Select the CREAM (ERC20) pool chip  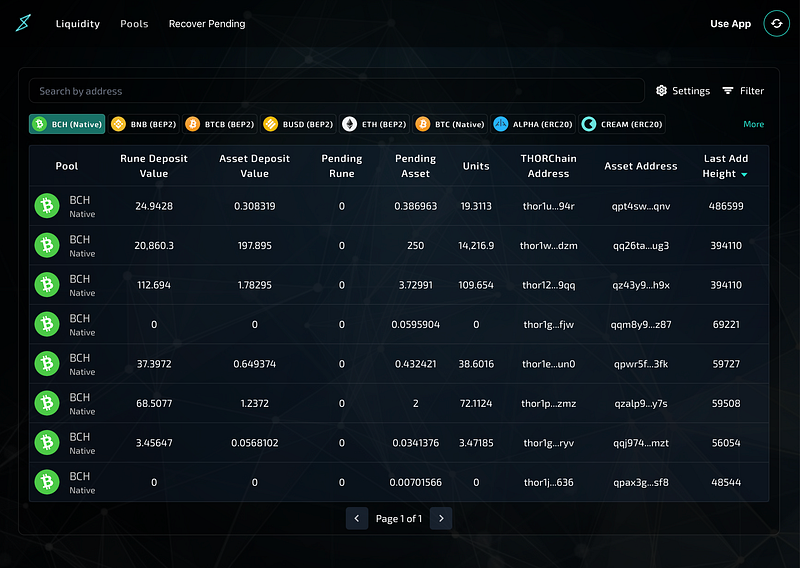[622, 124]
